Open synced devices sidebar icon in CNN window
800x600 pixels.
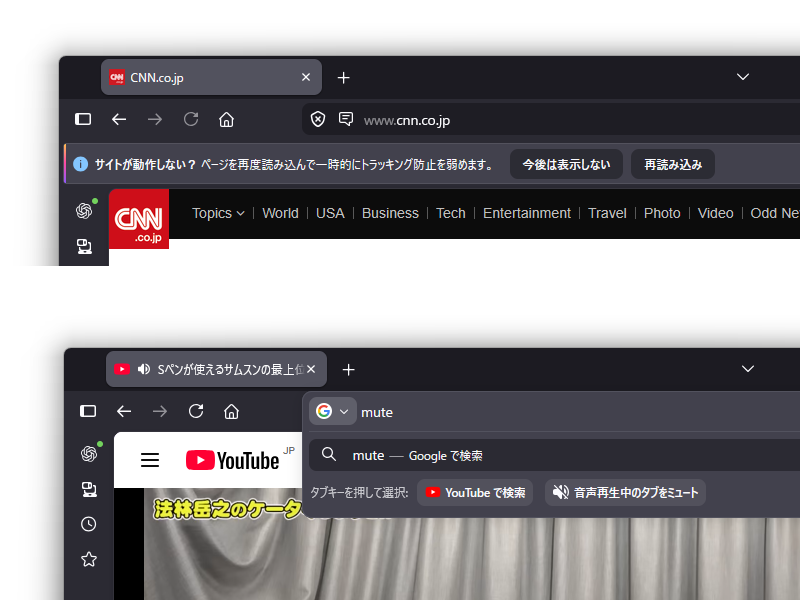84,246
